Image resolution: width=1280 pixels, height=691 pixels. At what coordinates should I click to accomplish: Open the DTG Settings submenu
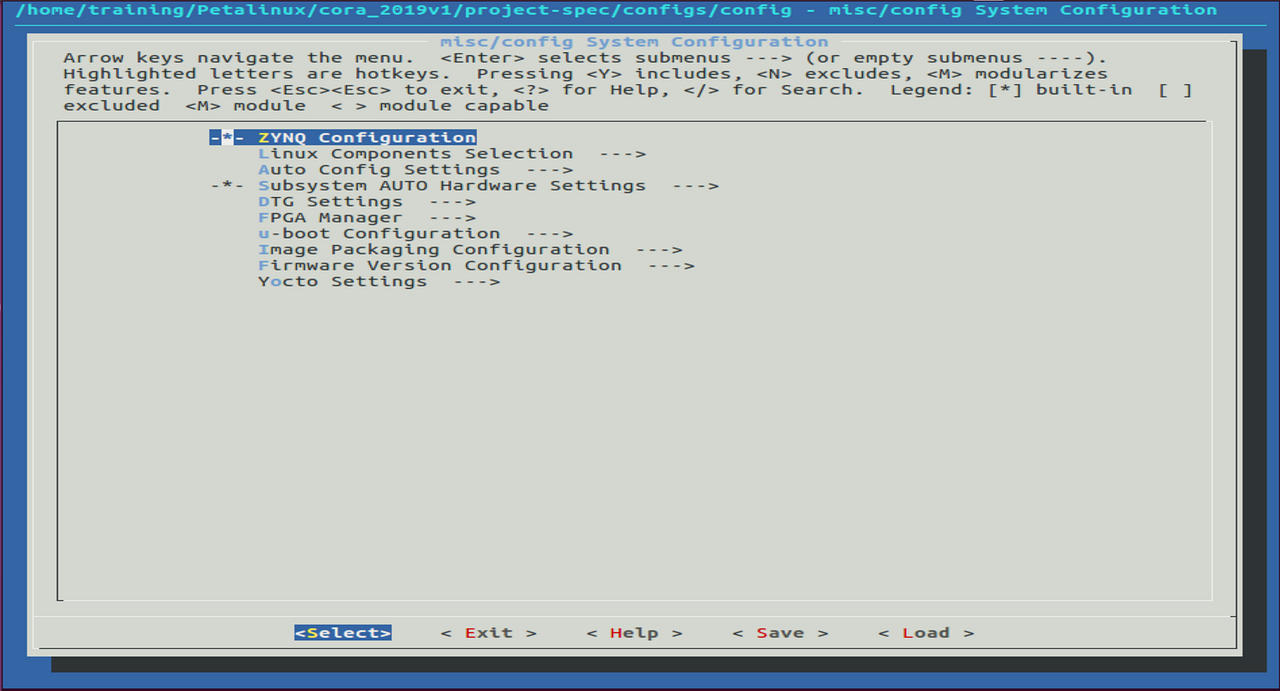pyautogui.click(x=330, y=201)
